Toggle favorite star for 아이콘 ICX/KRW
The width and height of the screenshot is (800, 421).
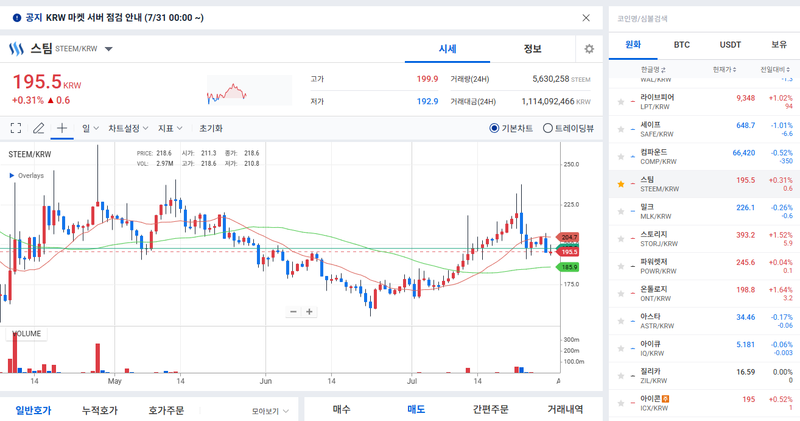tap(621, 403)
